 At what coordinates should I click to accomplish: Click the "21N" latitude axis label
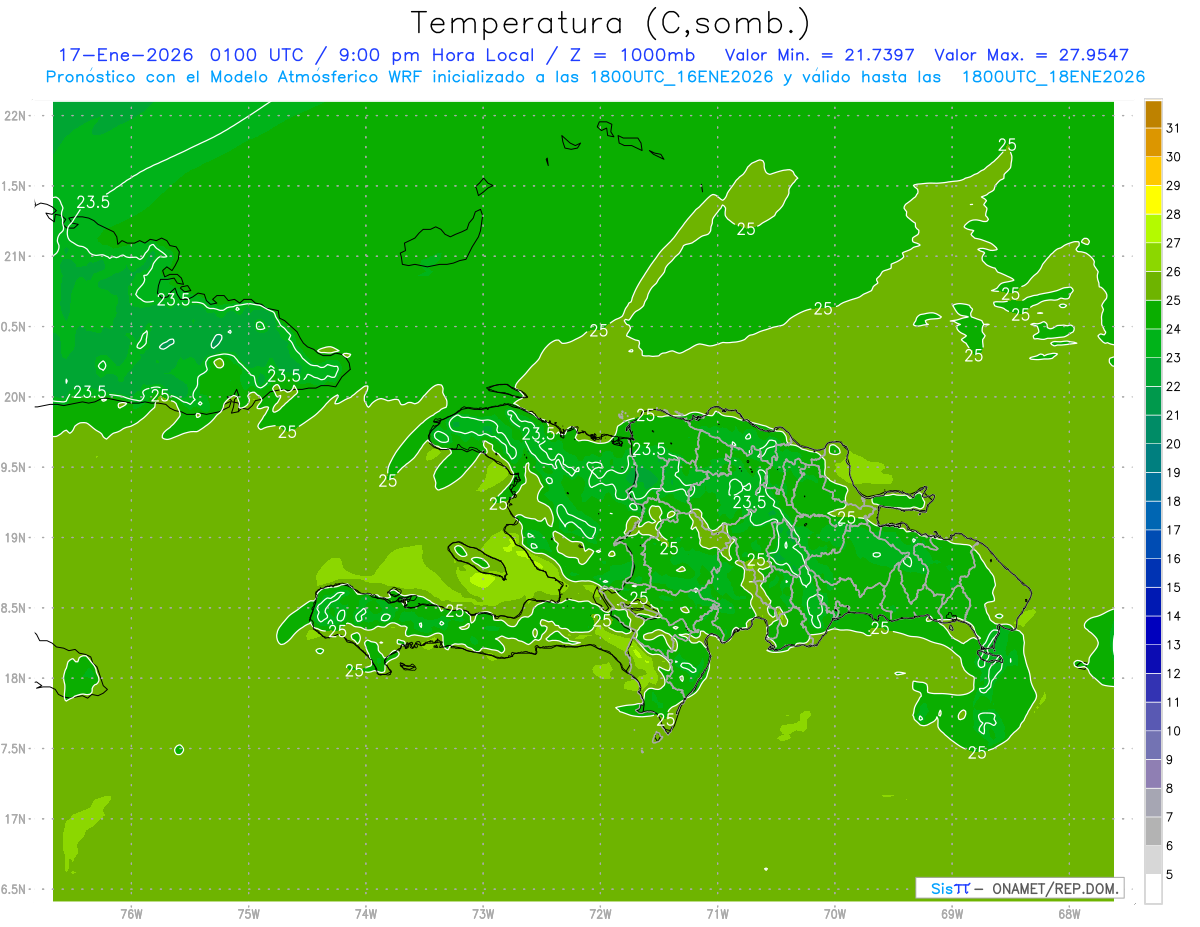coord(13,257)
